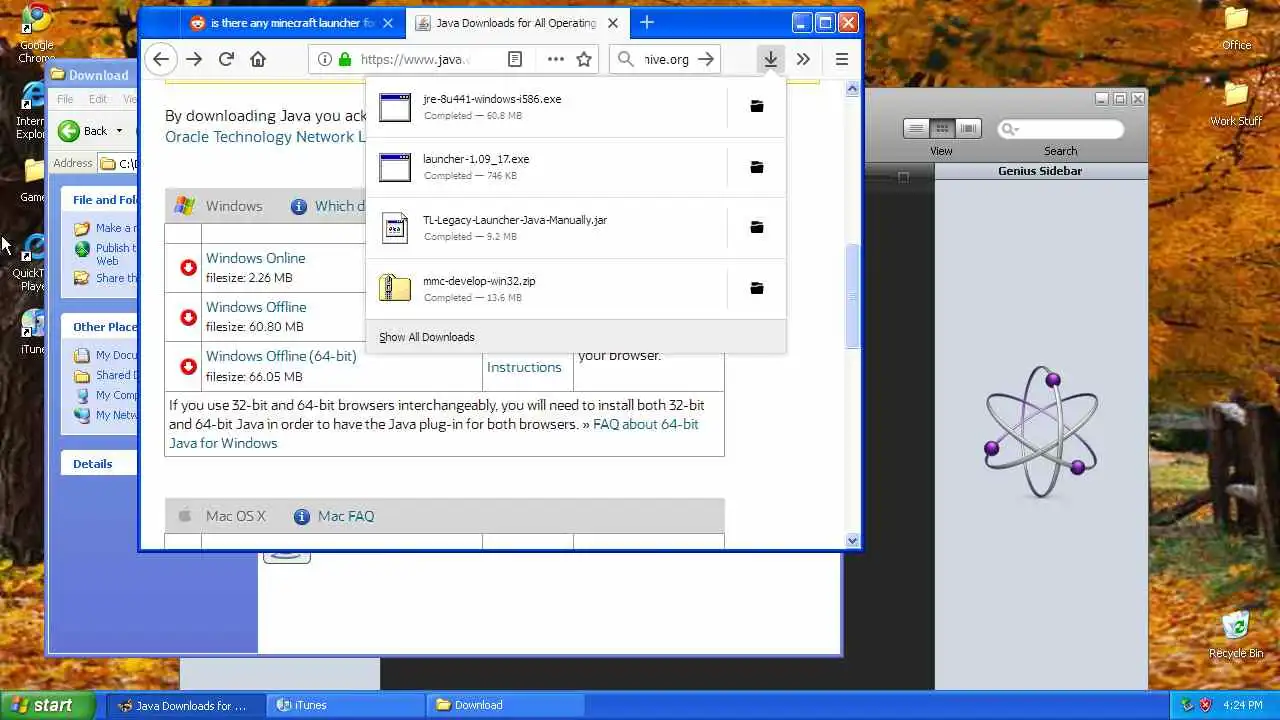The width and height of the screenshot is (1280, 720).
Task: Click the search magnifier icon
Action: click(626, 59)
